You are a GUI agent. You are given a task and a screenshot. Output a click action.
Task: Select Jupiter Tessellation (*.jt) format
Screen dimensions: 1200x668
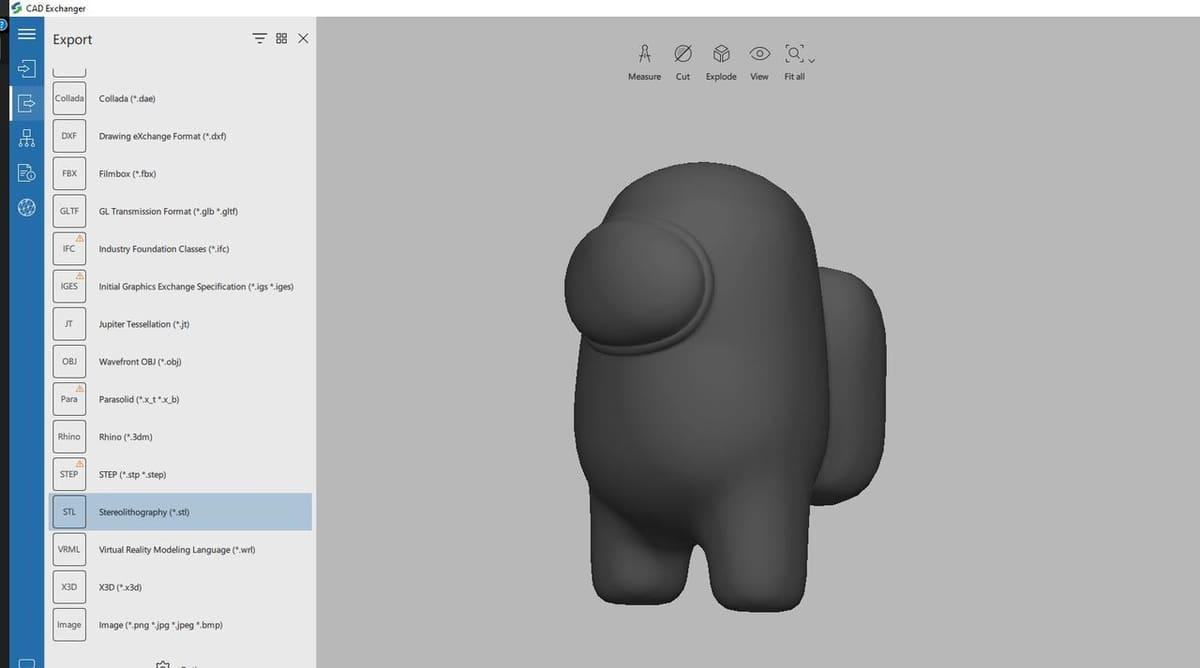[180, 324]
